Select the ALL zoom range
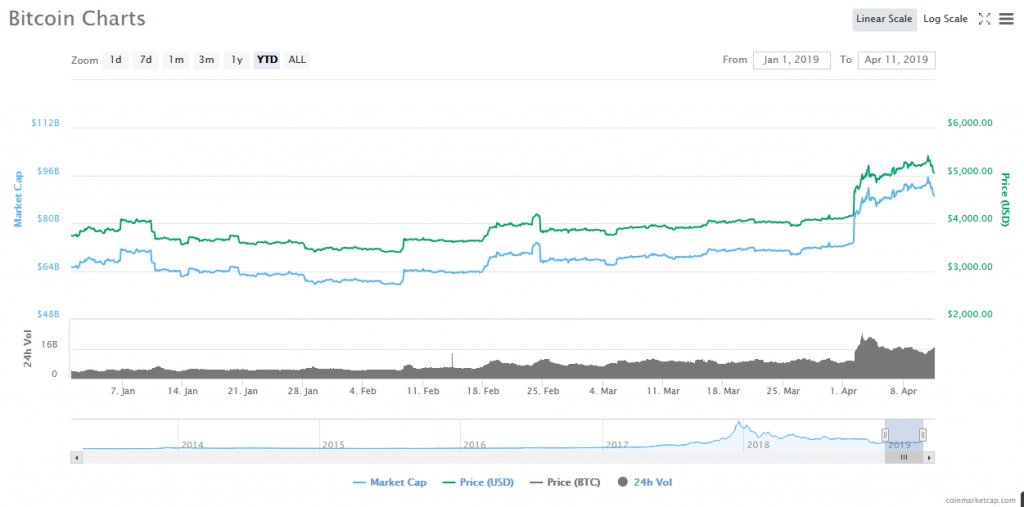This screenshot has width=1024, height=507. pos(297,60)
